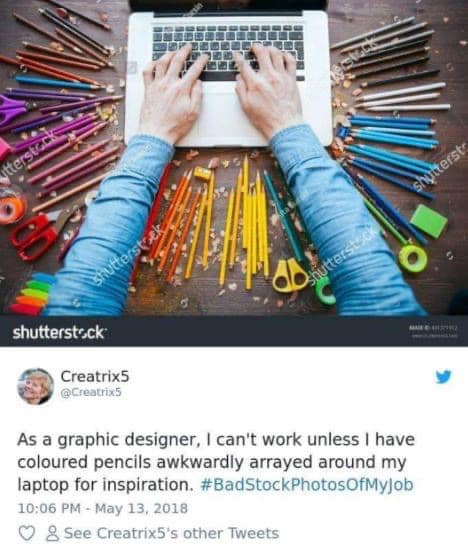Viewport: 468px width, 552px height.
Task: Click the 10:06 PM May 13, 2018 timestamp
Action: coord(102,508)
